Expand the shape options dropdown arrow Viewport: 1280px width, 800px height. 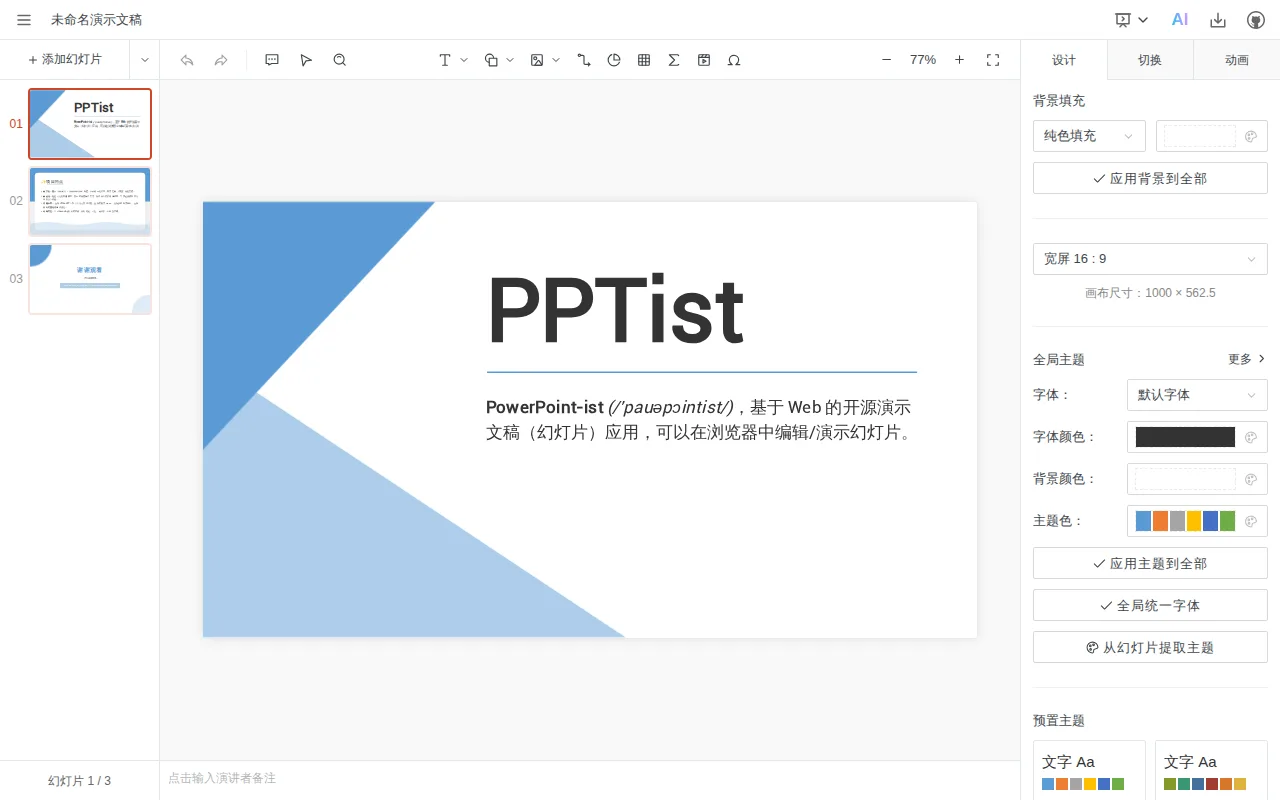[x=510, y=60]
